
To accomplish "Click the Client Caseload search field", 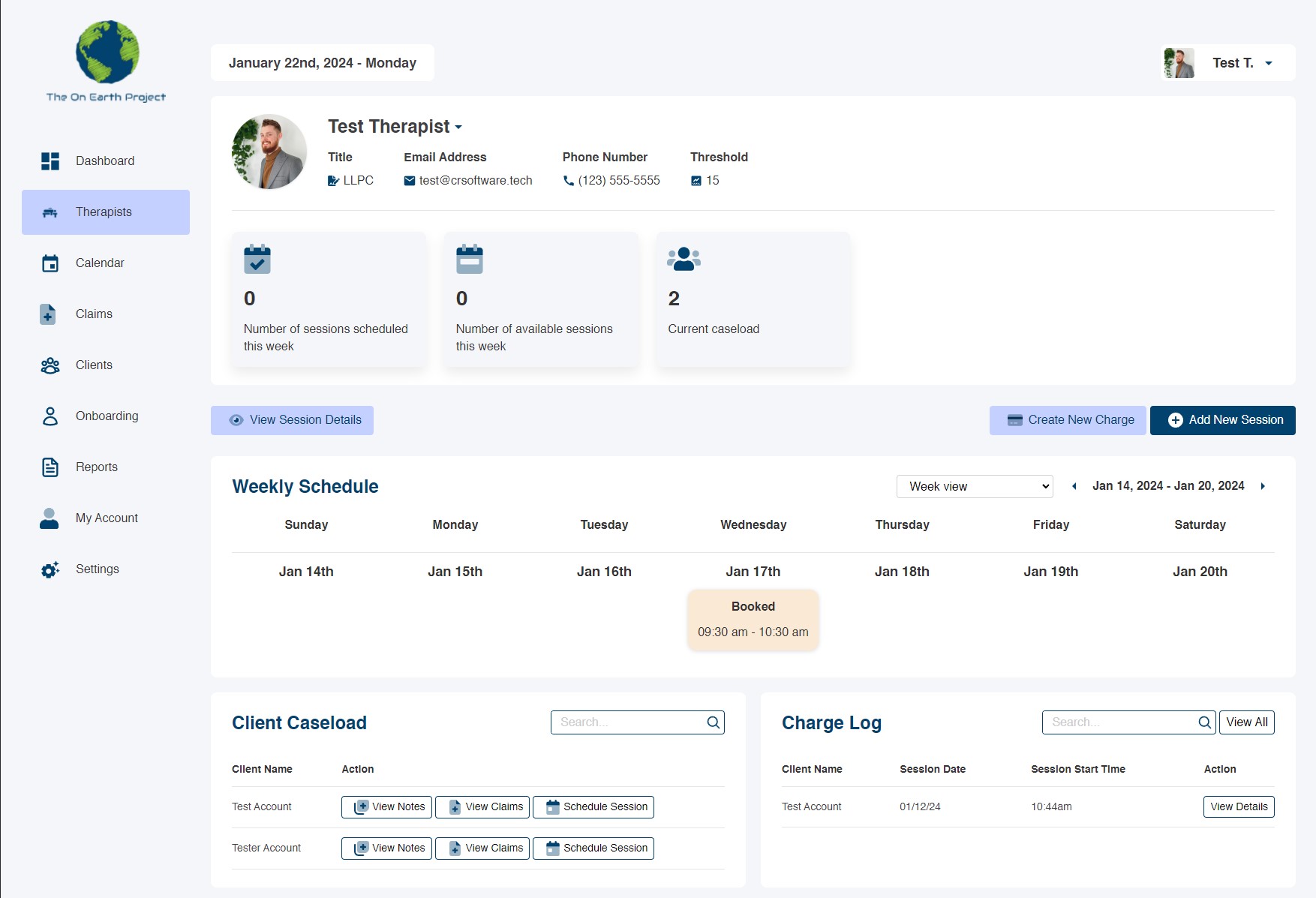I will pyautogui.click(x=630, y=722).
